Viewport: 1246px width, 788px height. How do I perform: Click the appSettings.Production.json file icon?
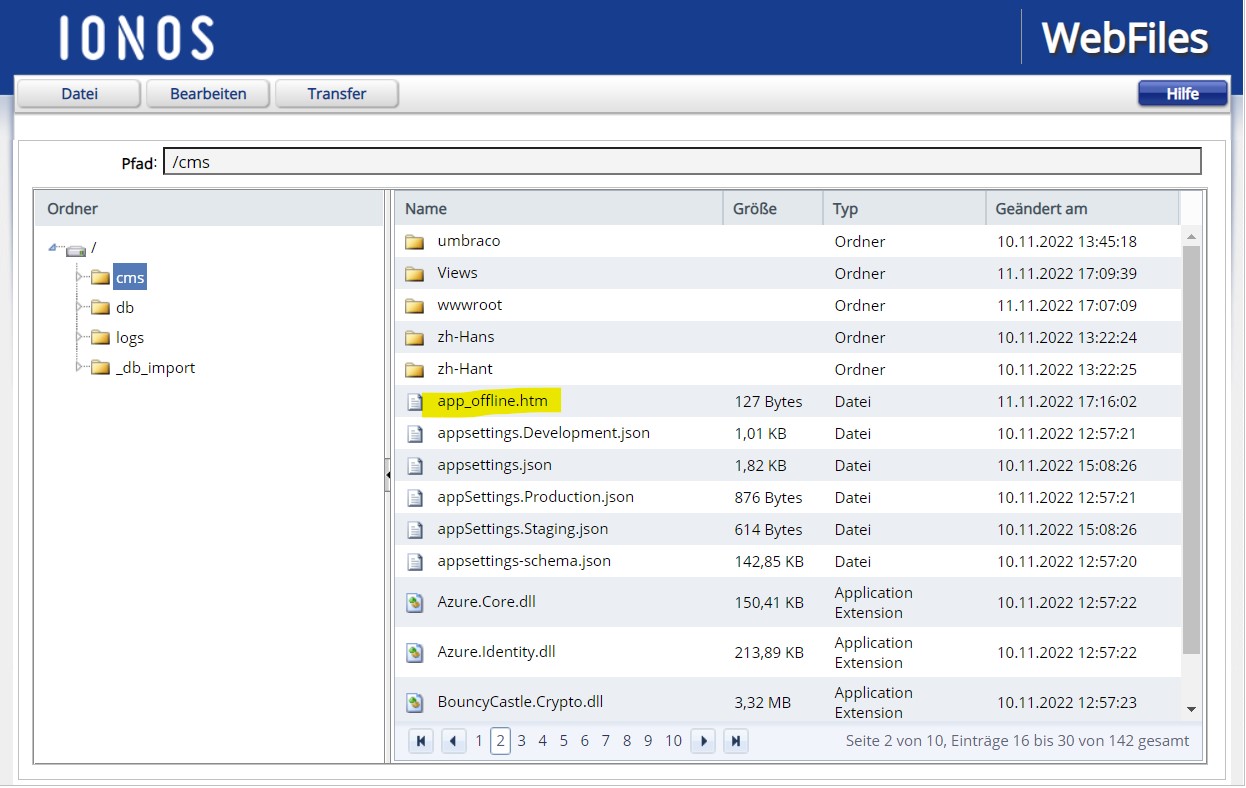tap(414, 497)
